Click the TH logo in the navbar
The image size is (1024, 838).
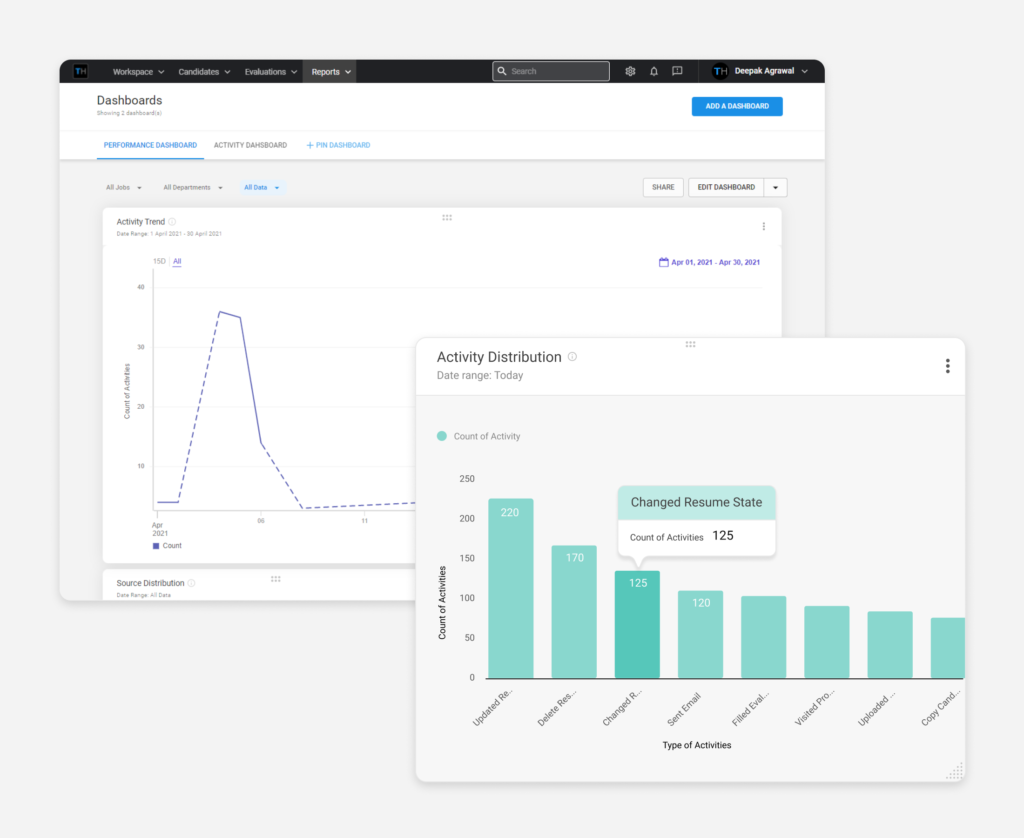pyautogui.click(x=80, y=71)
